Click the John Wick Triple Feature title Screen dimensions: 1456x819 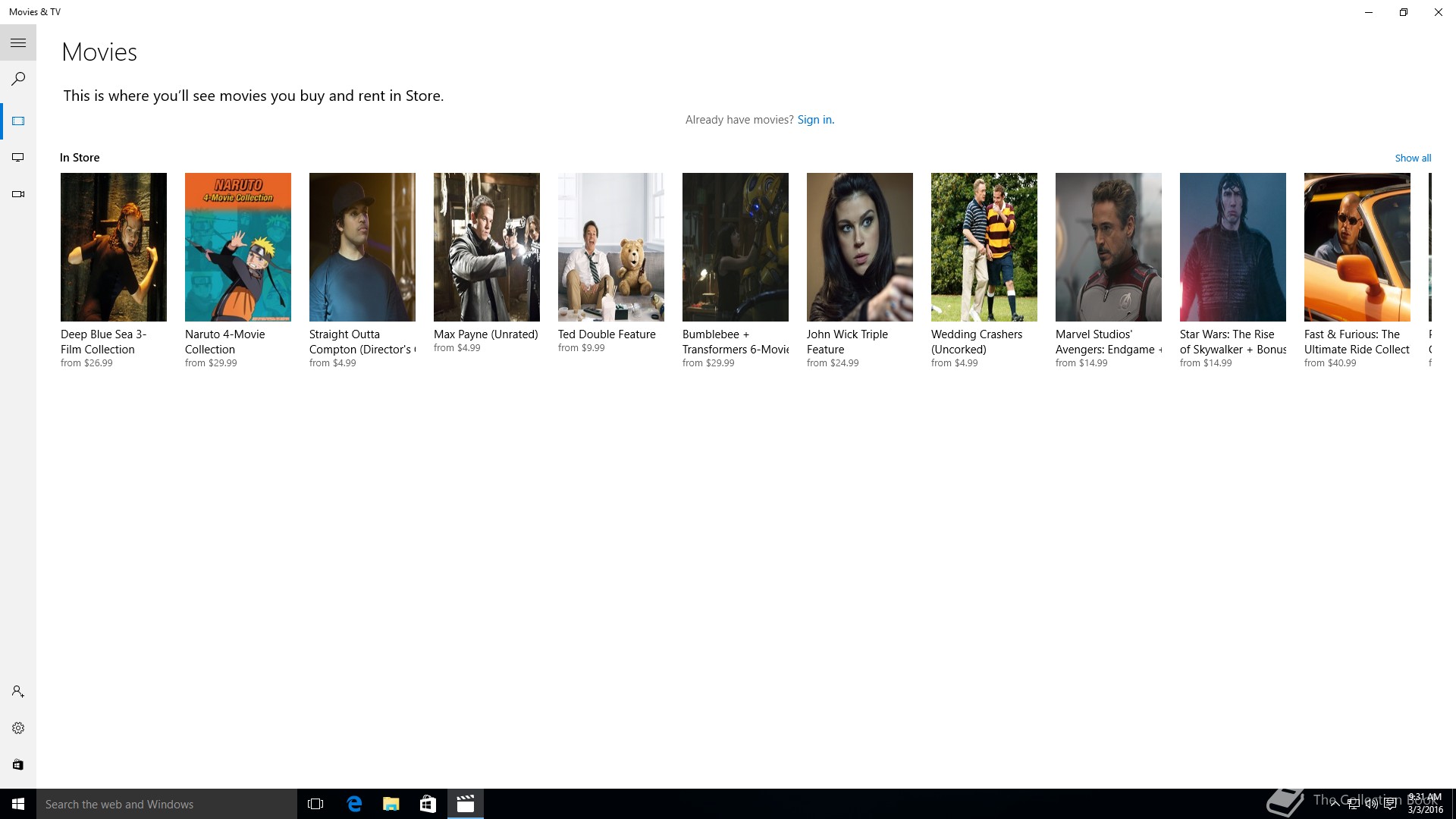point(847,342)
